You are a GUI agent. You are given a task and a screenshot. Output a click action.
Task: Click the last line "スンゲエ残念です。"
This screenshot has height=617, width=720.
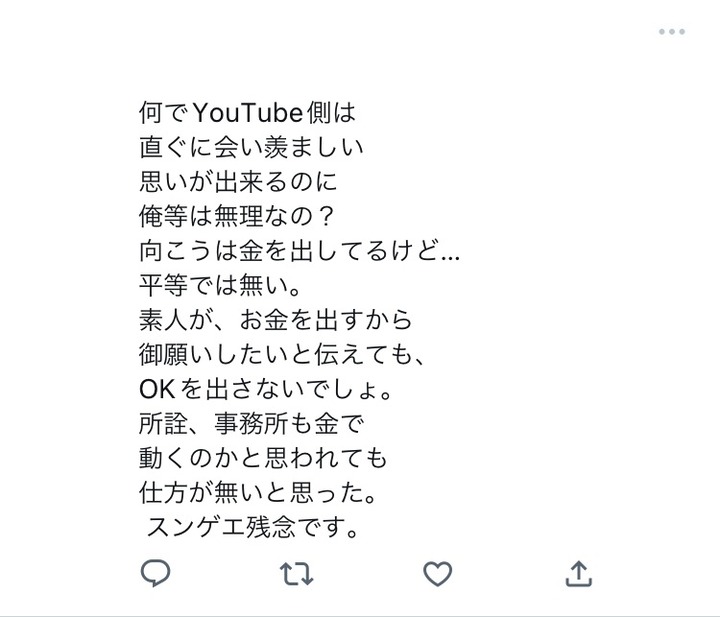point(253,526)
